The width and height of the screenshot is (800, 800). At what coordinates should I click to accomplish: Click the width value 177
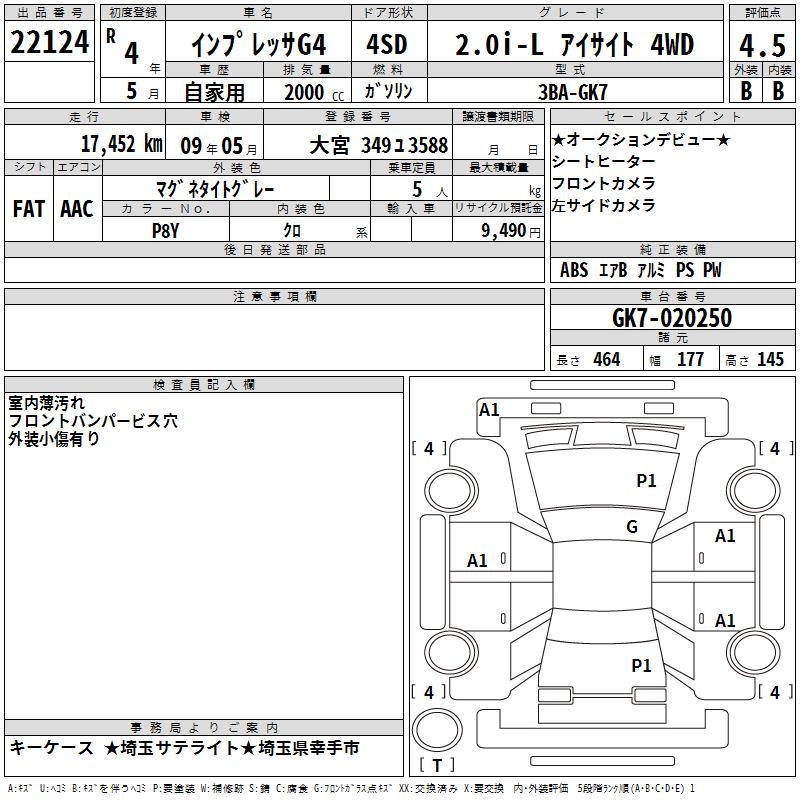[x=690, y=359]
